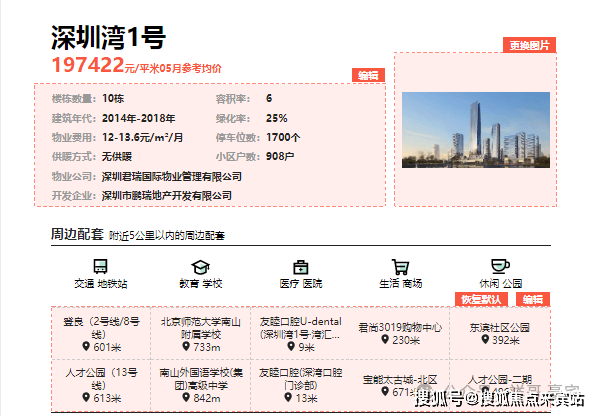
Task: Click 编辑 button above property details
Action: [x=368, y=75]
